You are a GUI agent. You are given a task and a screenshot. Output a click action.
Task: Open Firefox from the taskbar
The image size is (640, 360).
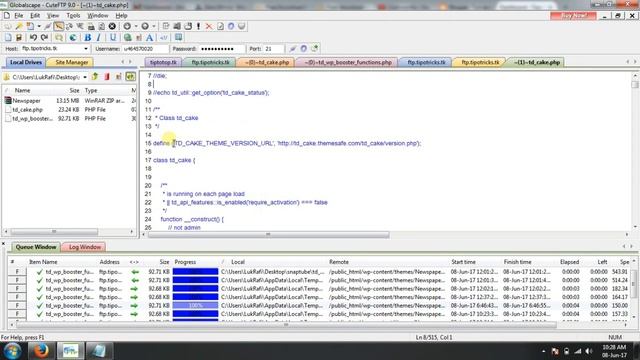pyautogui.click(x=41, y=351)
